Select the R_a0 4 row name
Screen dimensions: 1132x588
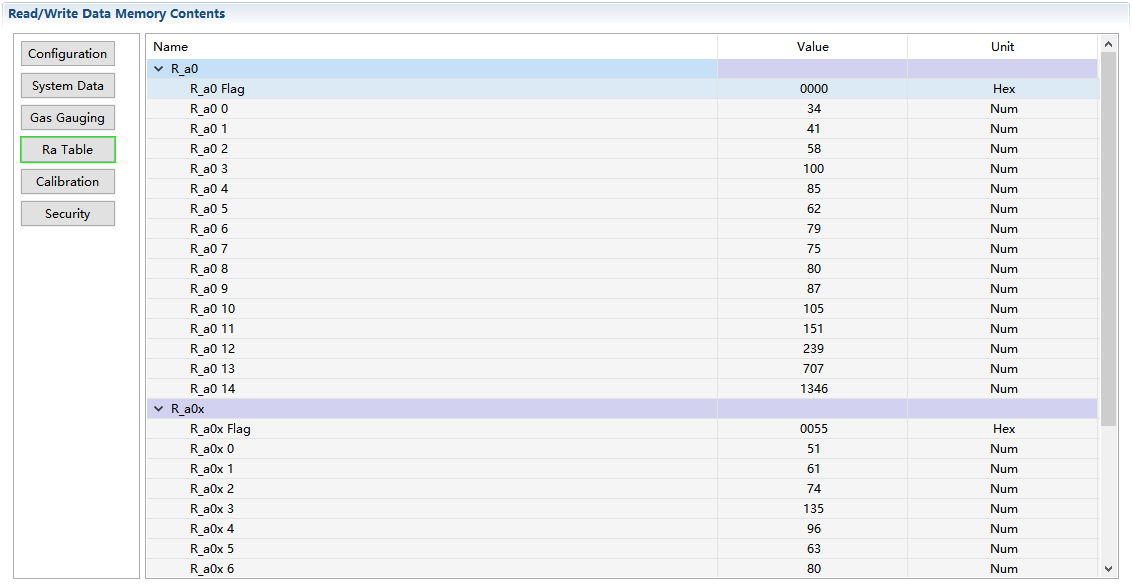pyautogui.click(x=209, y=189)
